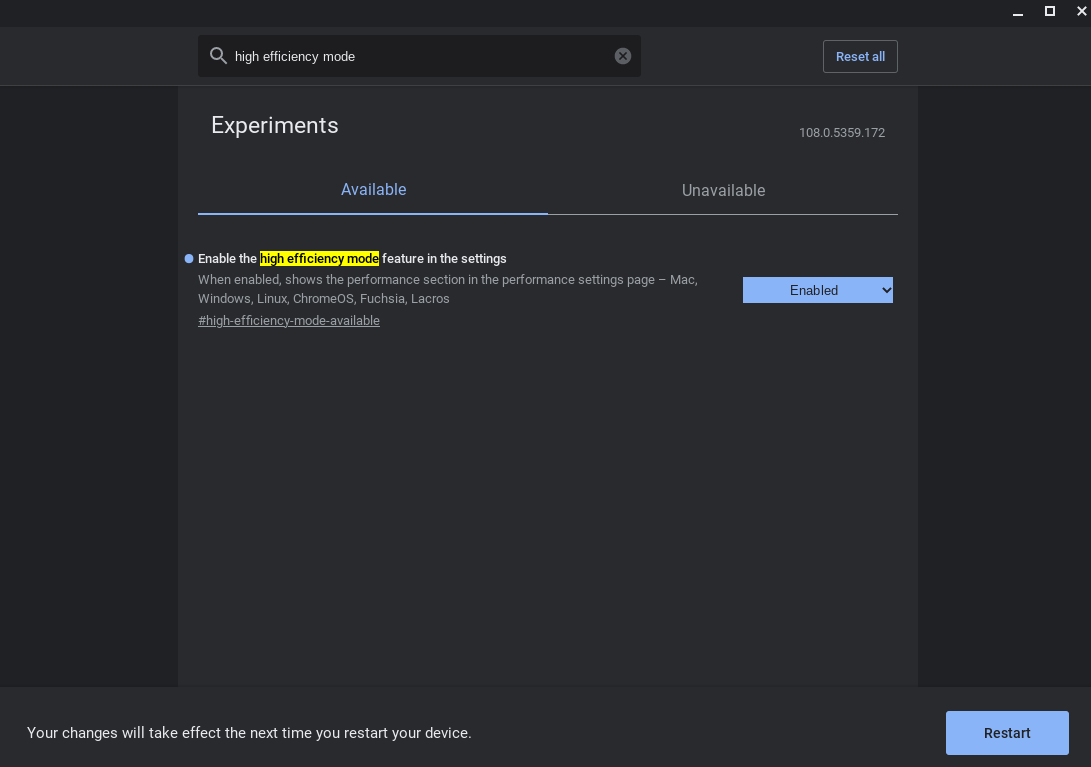Switch to the Unavailable tab

pos(723,190)
